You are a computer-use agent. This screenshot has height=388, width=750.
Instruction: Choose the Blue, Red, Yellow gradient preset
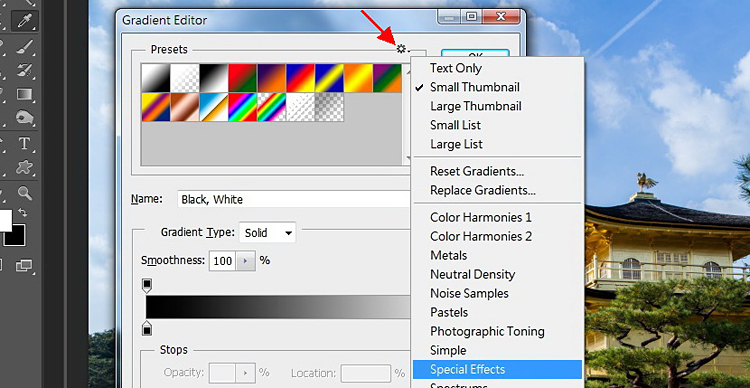click(x=300, y=78)
